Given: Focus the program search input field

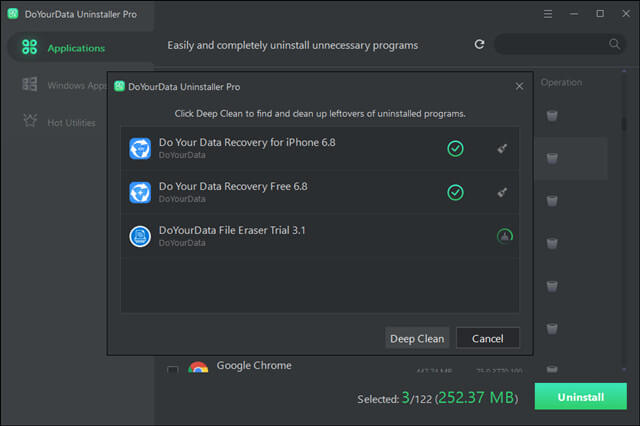Looking at the screenshot, I should (550, 45).
